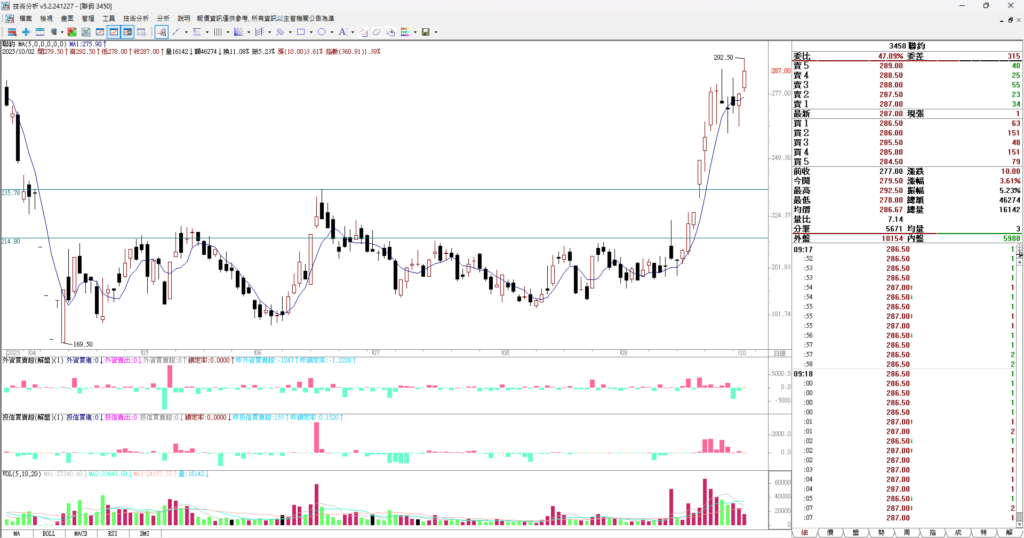The image size is (1024, 538).
Task: Click the 日線 period label on chart
Action: coord(780,353)
